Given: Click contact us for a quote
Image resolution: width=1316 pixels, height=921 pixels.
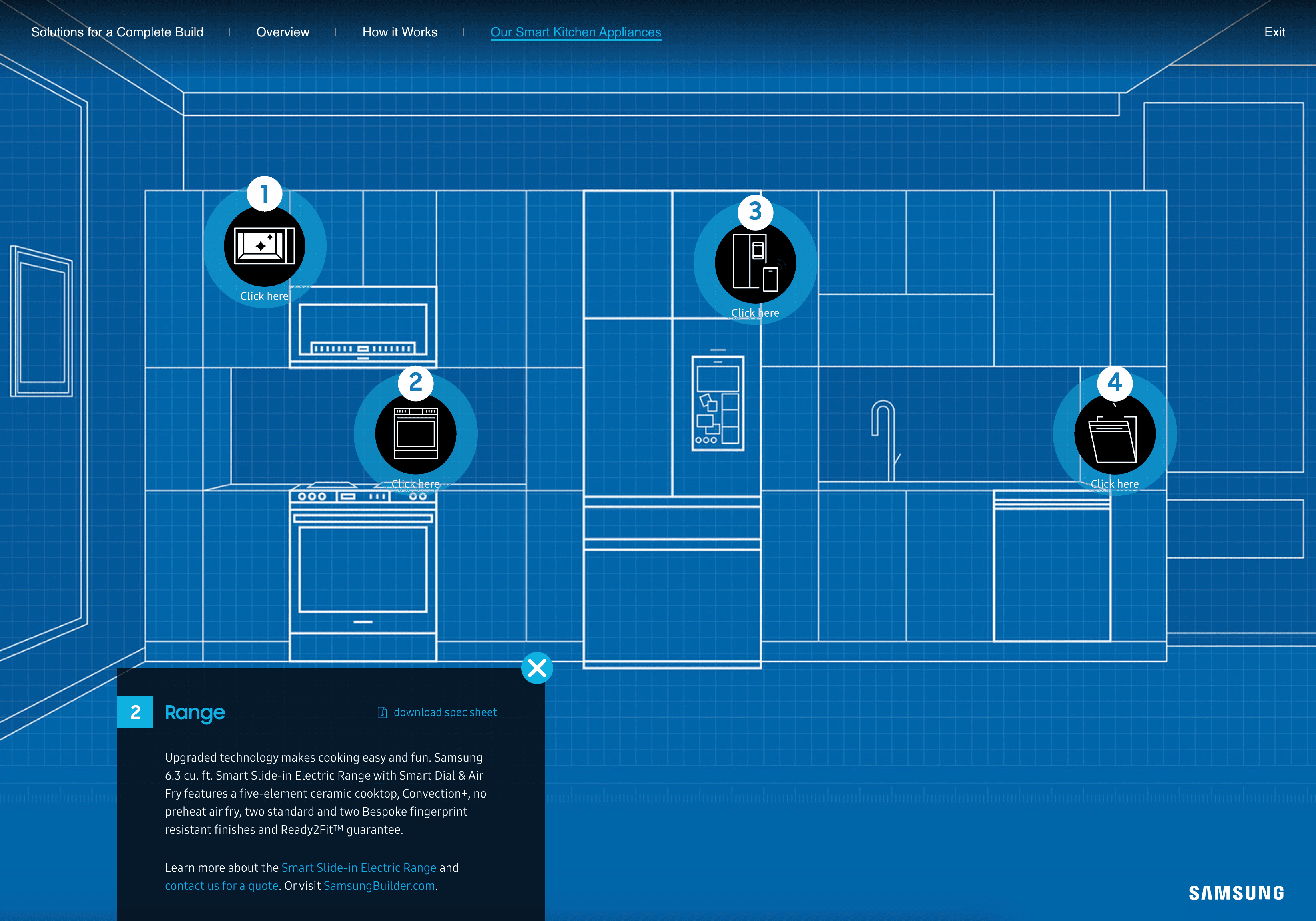Looking at the screenshot, I should coord(221,885).
